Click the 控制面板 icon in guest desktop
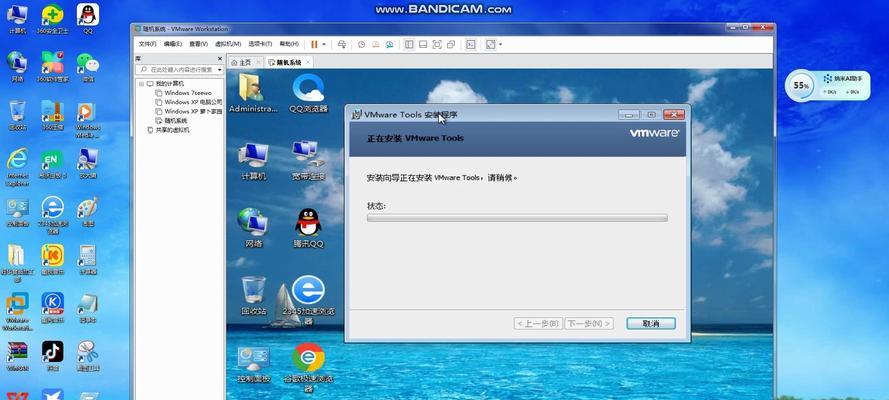The image size is (889, 400). (x=253, y=364)
